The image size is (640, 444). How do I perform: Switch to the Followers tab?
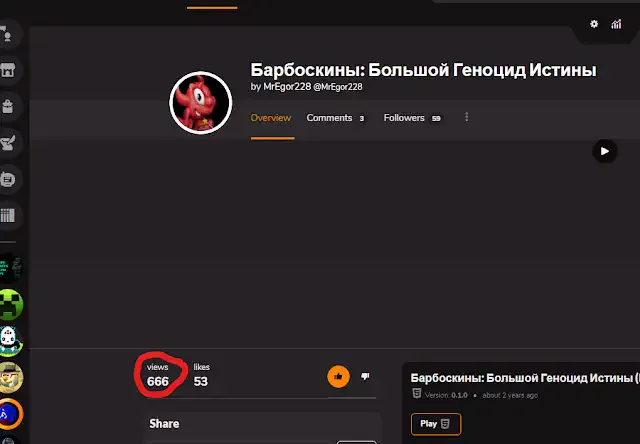point(412,118)
